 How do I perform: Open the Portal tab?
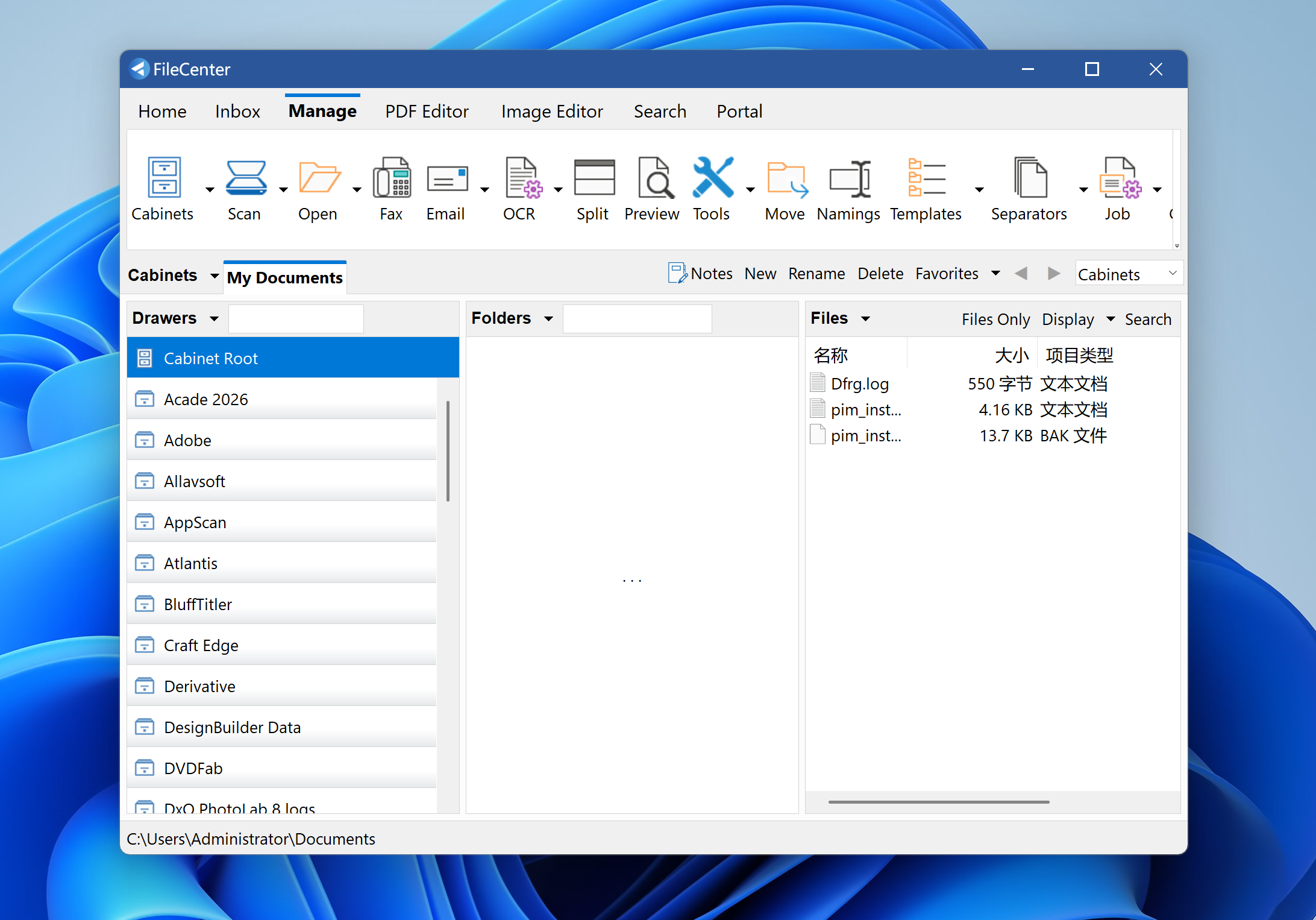tap(739, 112)
